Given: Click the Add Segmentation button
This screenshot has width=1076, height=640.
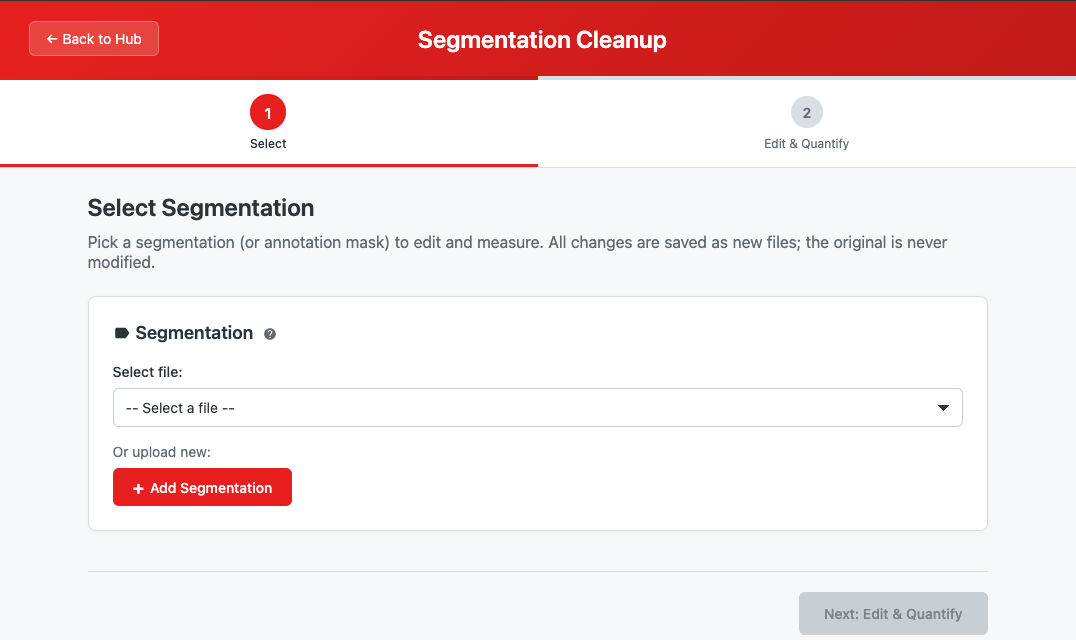Looking at the screenshot, I should coord(202,487).
